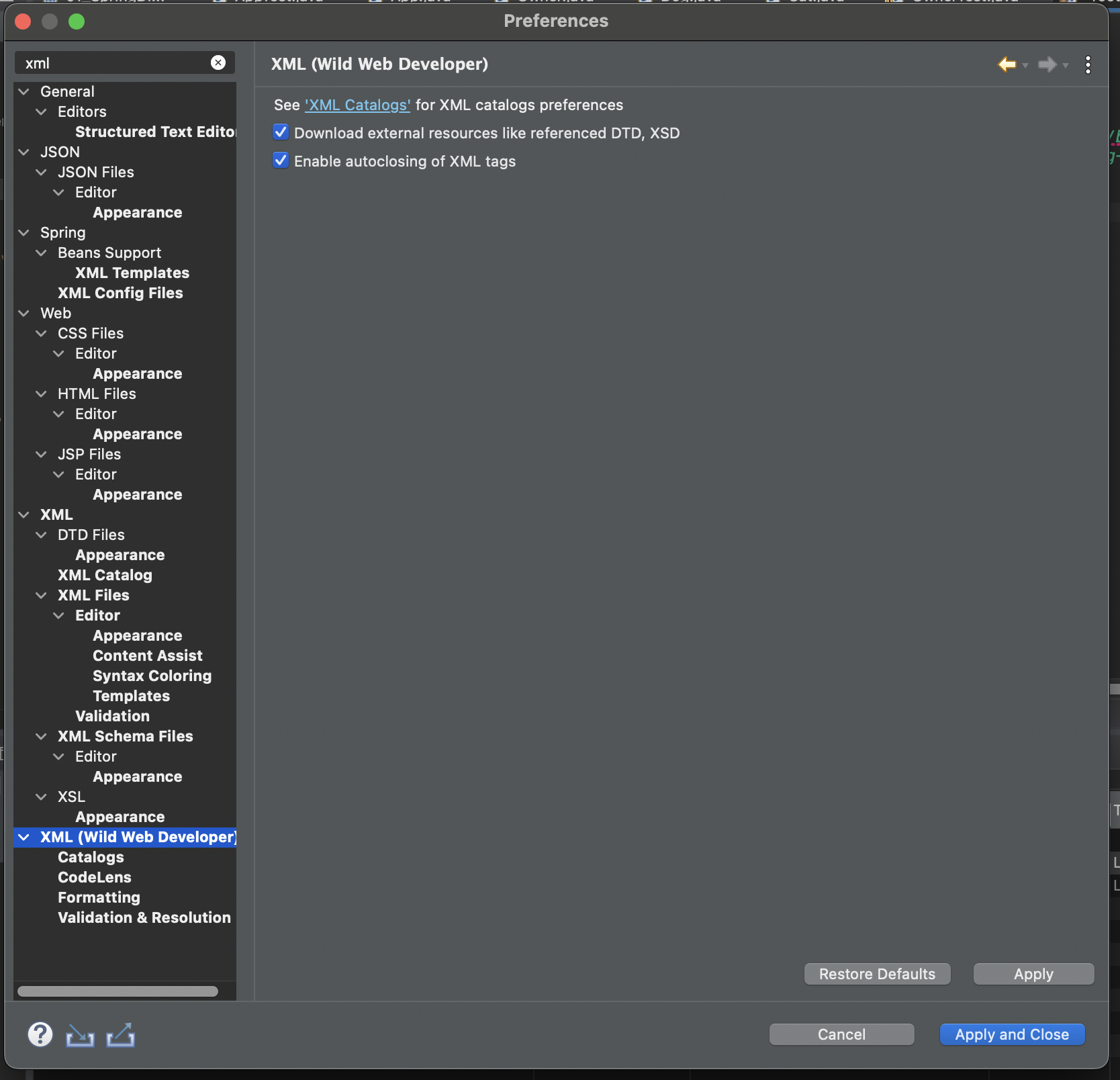Image resolution: width=1120 pixels, height=1080 pixels.
Task: Collapse the JSON tree node
Action: click(x=24, y=152)
